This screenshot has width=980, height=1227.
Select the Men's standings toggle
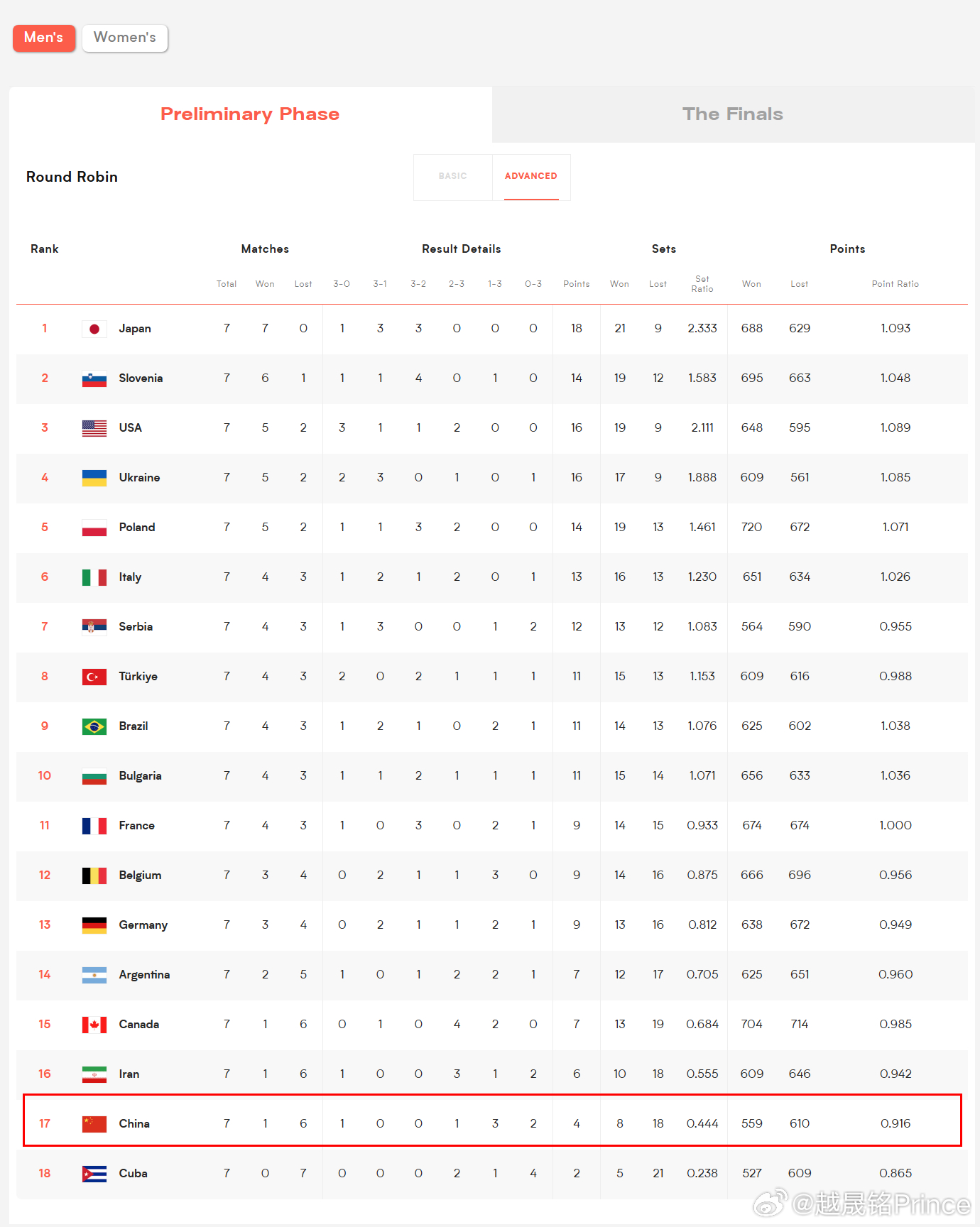[x=44, y=38]
